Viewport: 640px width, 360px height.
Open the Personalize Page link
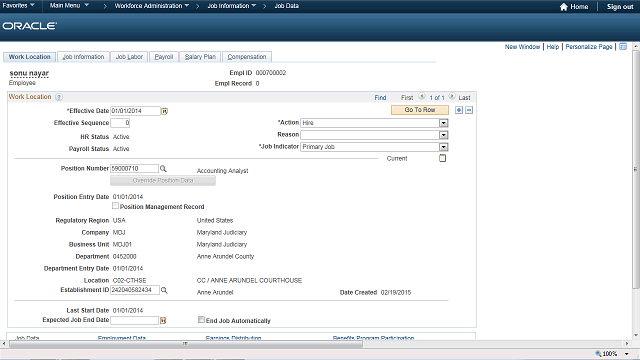pos(589,47)
